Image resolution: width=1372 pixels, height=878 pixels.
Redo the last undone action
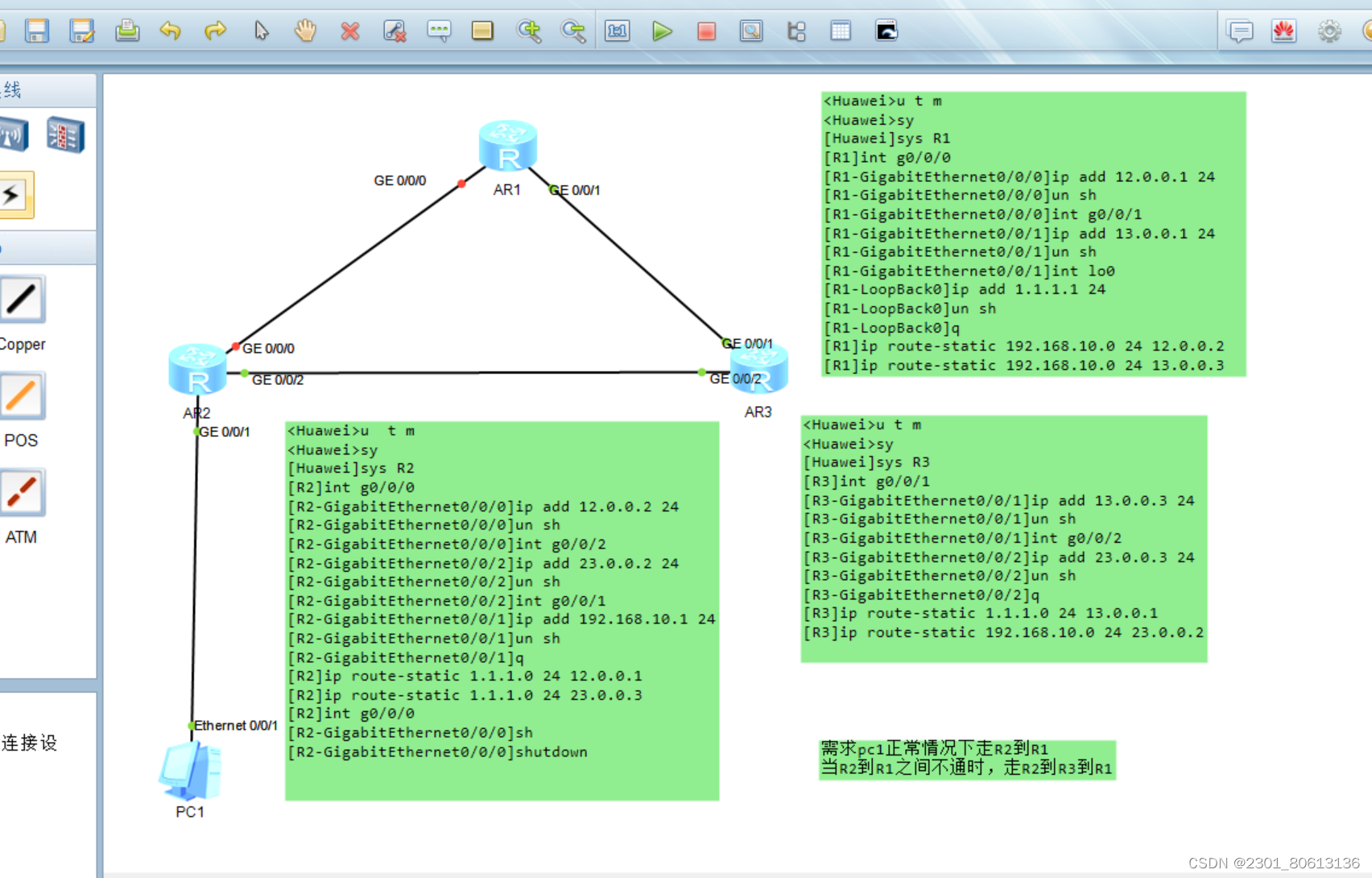pos(215,31)
